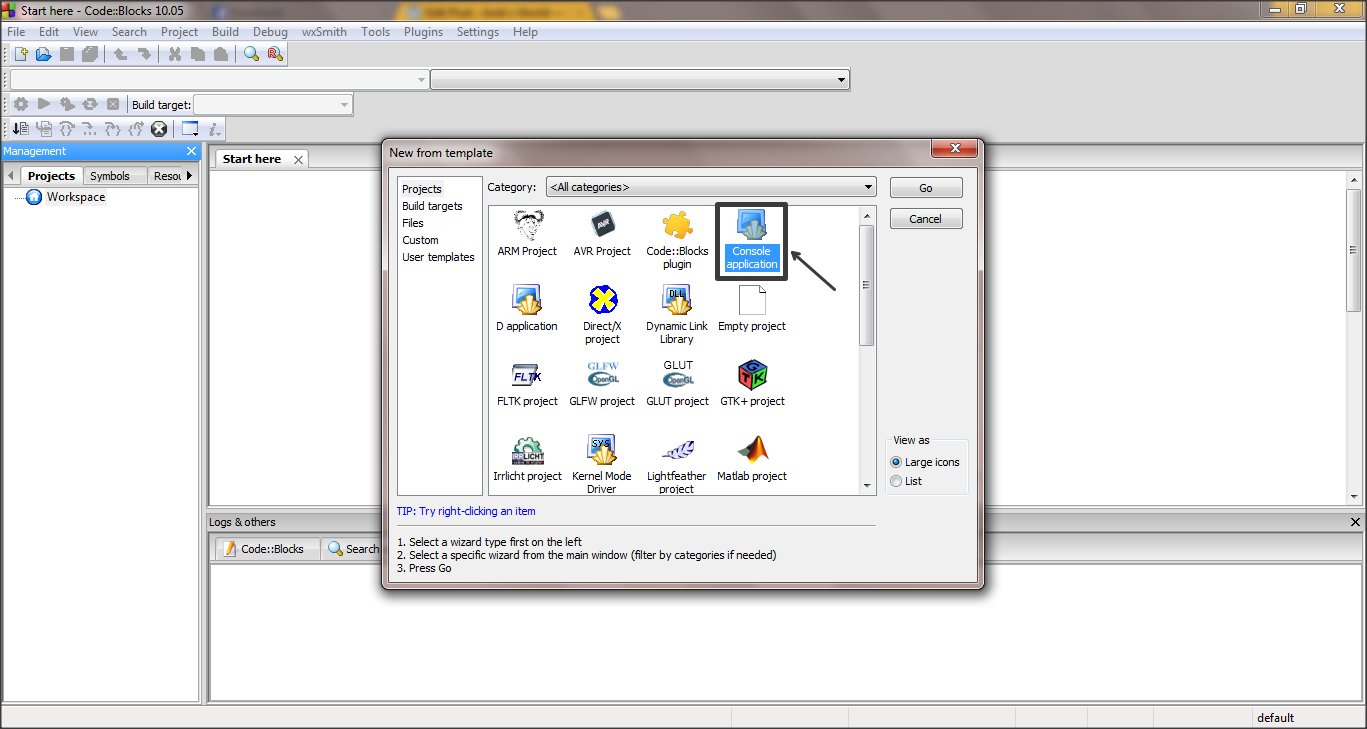This screenshot has height=729, width=1367.
Task: Open the File menu
Action: coord(16,32)
